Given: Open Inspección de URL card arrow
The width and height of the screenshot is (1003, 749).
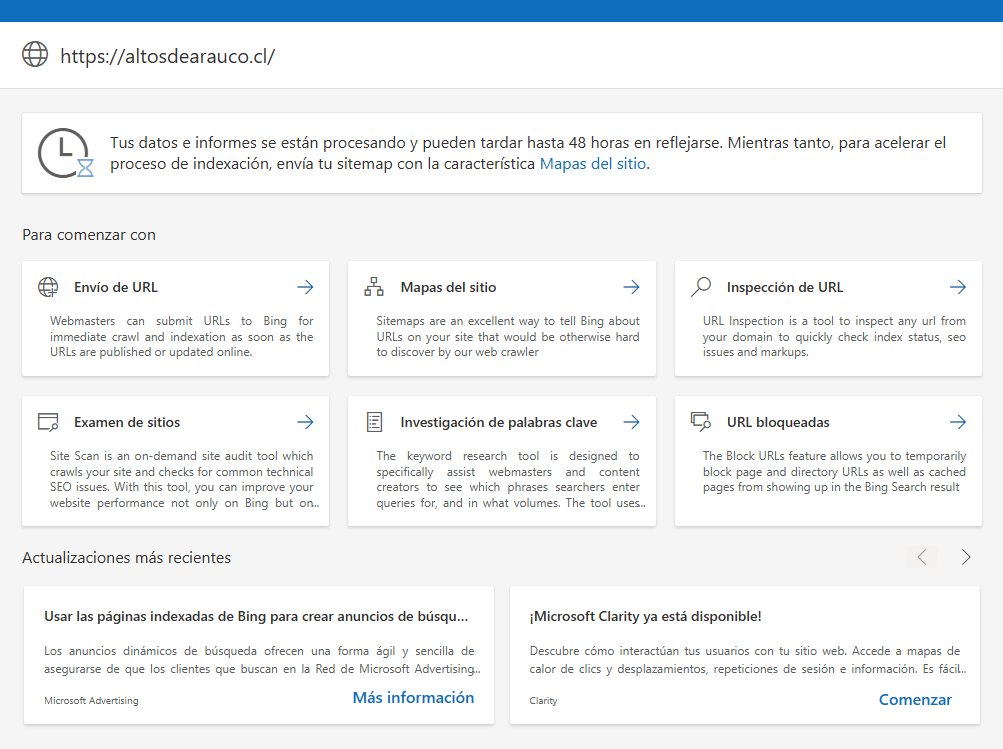Looking at the screenshot, I should point(958,288).
